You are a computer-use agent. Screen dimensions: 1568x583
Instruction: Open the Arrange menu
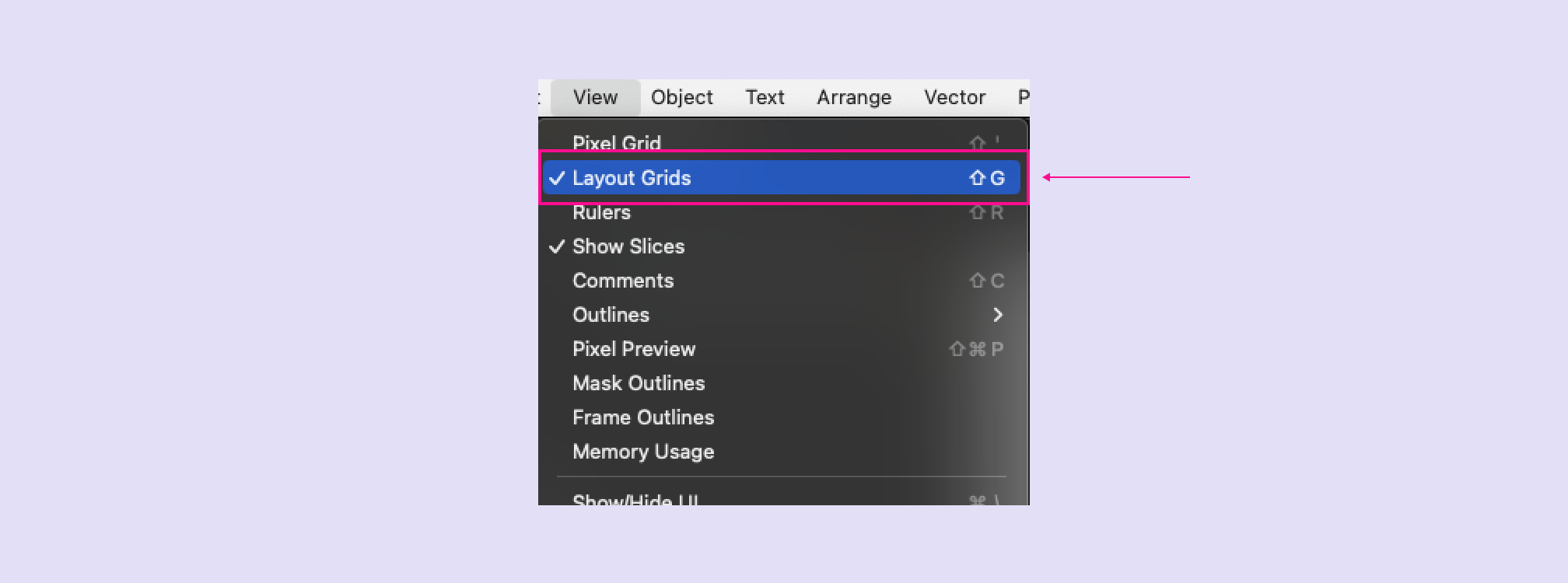[853, 97]
